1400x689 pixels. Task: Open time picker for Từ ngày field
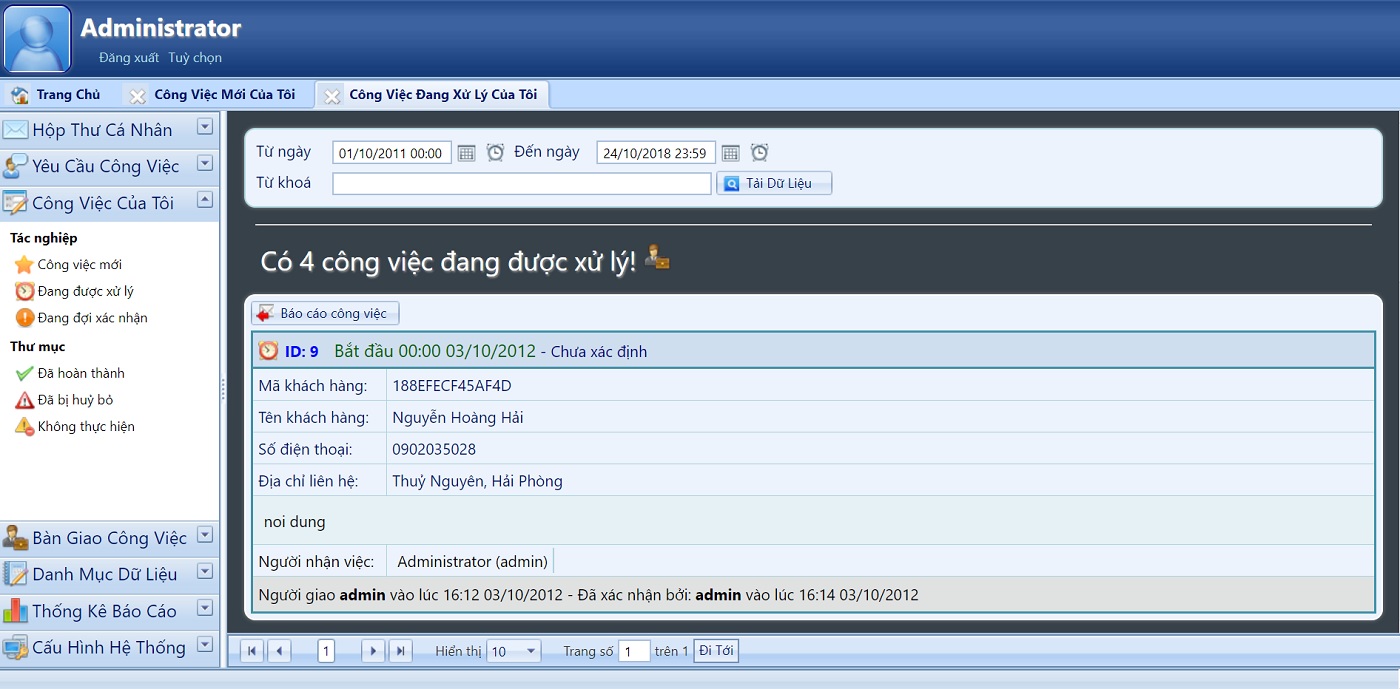[x=495, y=153]
